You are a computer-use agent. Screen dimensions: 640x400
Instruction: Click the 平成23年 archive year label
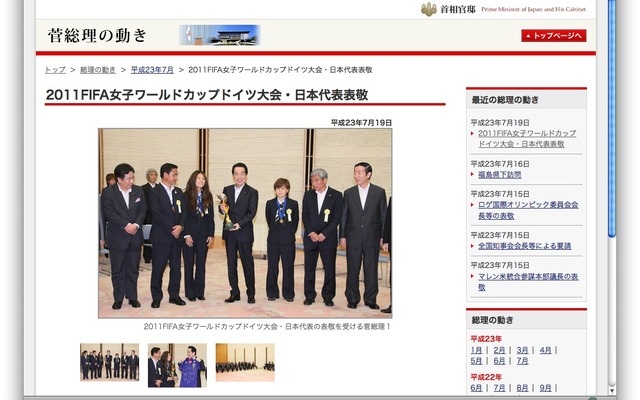click(x=486, y=339)
